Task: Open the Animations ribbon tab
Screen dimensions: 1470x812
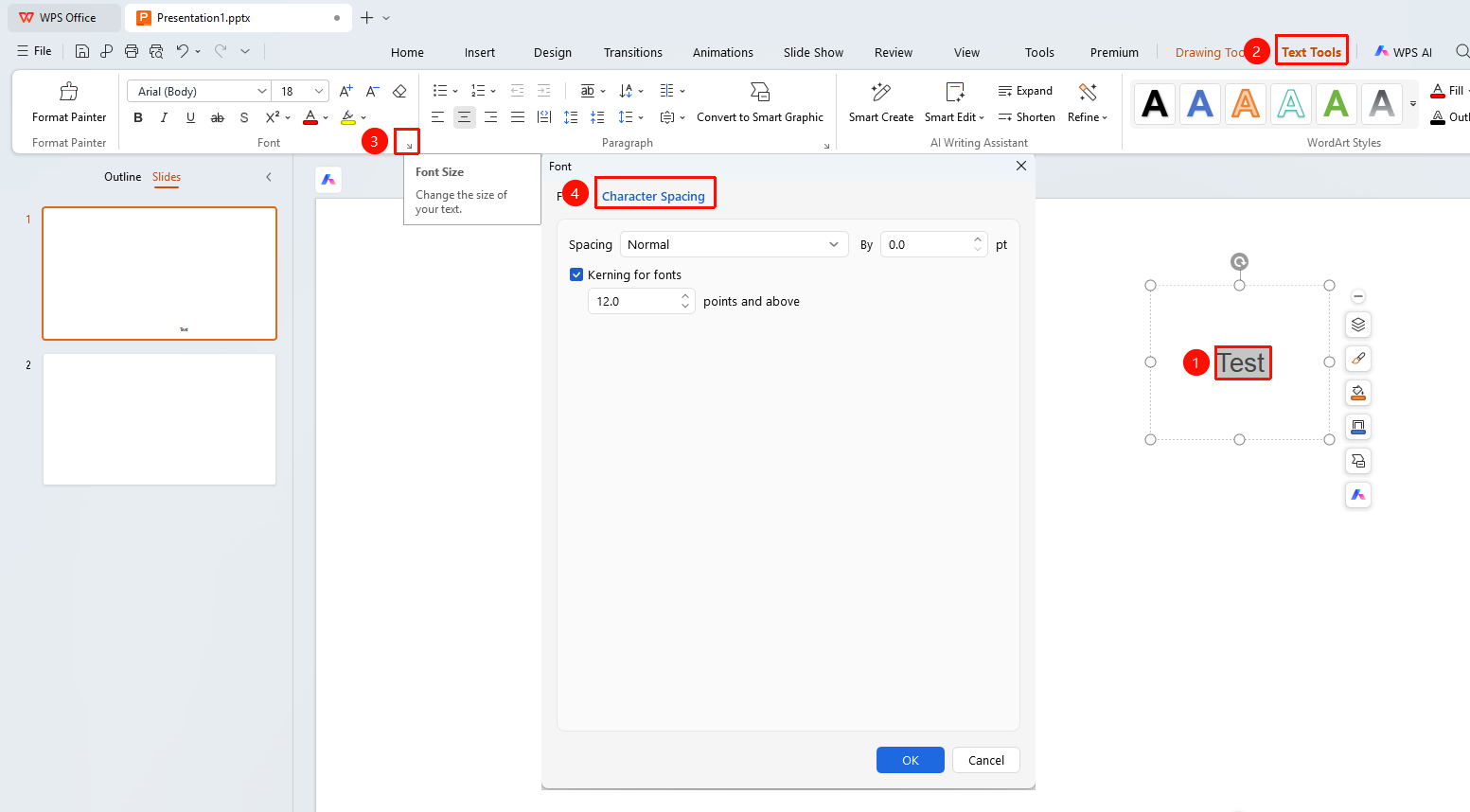Action: (723, 52)
